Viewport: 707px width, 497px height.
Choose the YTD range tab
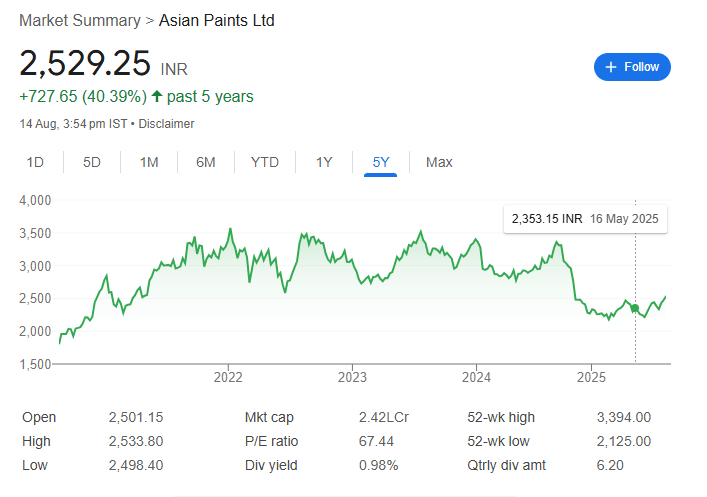click(x=265, y=162)
